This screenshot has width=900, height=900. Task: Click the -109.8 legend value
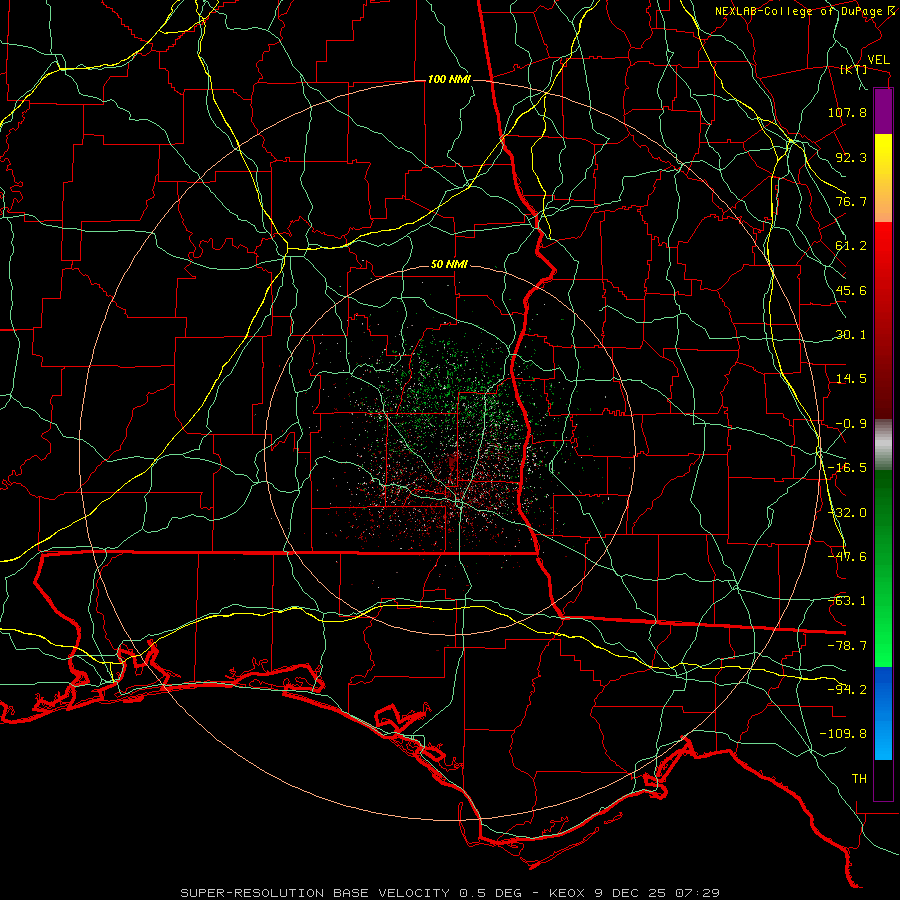843,734
